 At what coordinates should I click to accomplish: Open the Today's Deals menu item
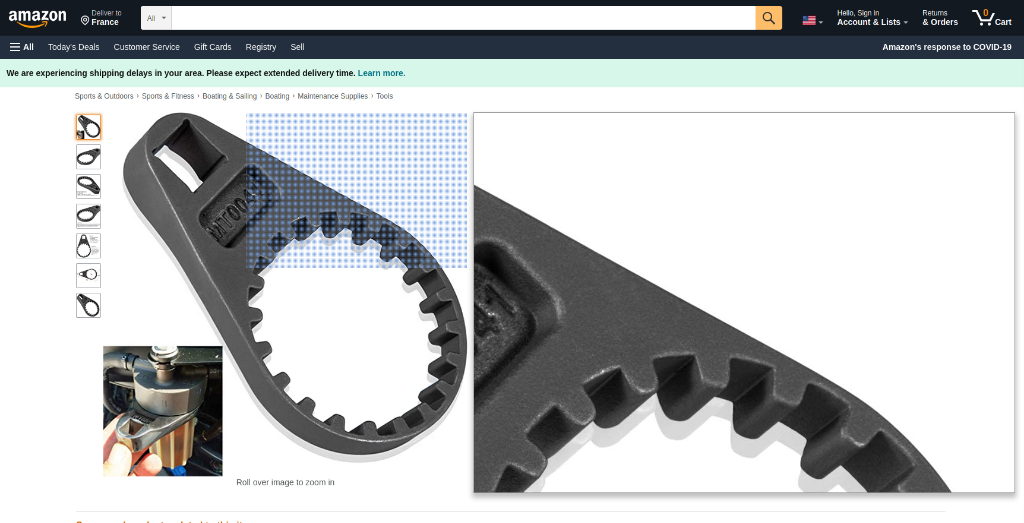coord(73,47)
